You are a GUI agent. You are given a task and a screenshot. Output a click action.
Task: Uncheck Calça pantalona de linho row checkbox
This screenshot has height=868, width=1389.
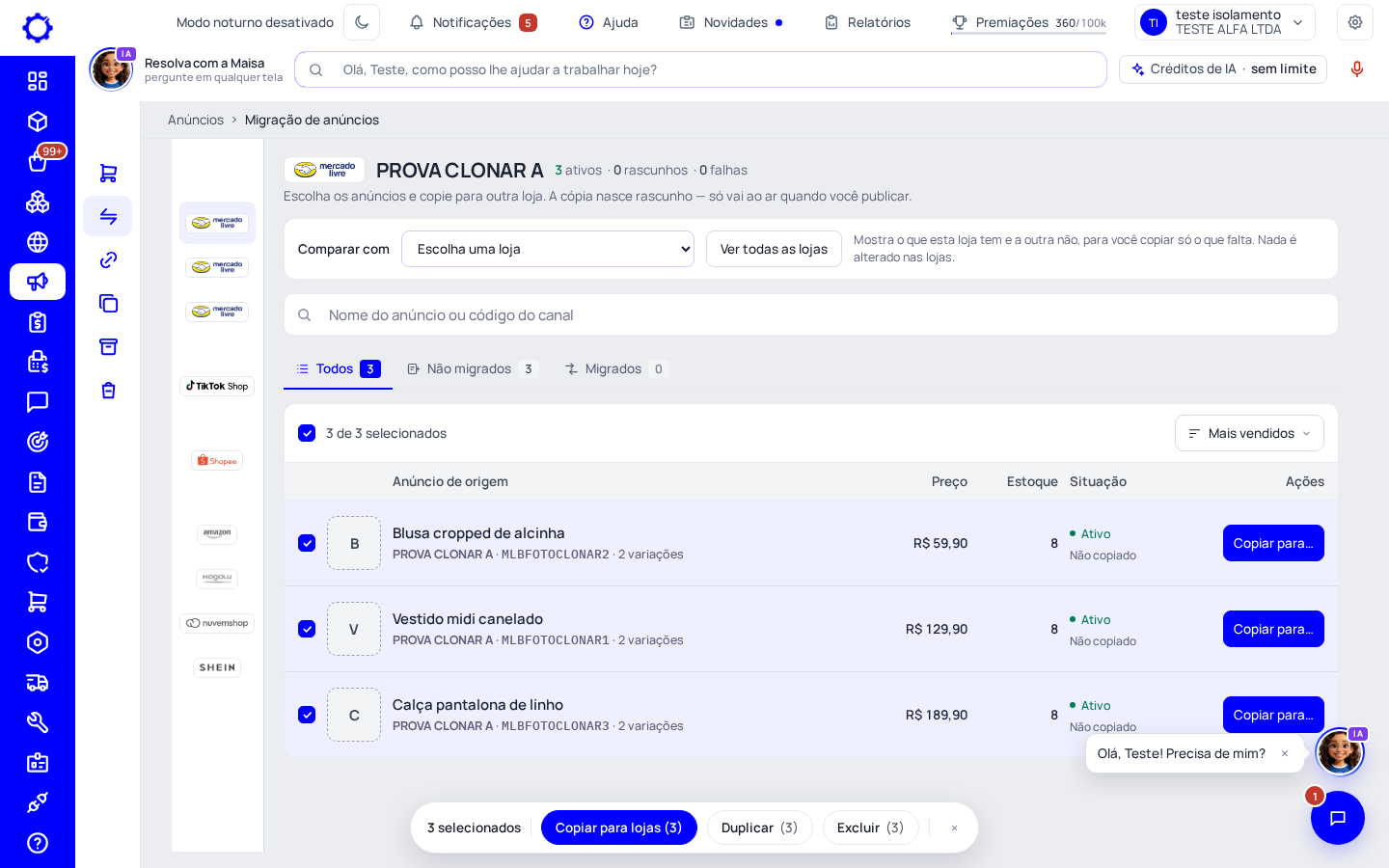pos(307,715)
